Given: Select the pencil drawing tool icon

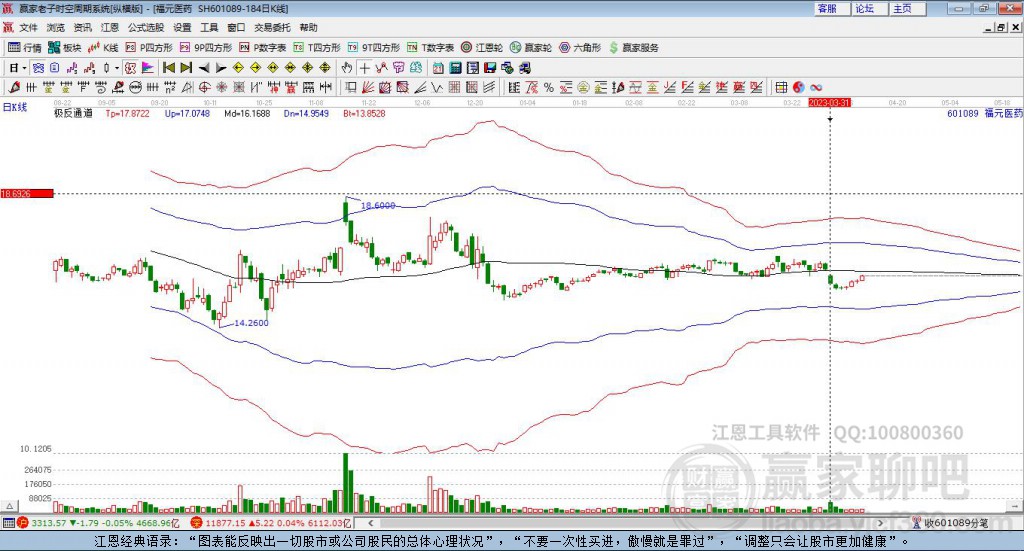Looking at the screenshot, I should click(x=14, y=87).
